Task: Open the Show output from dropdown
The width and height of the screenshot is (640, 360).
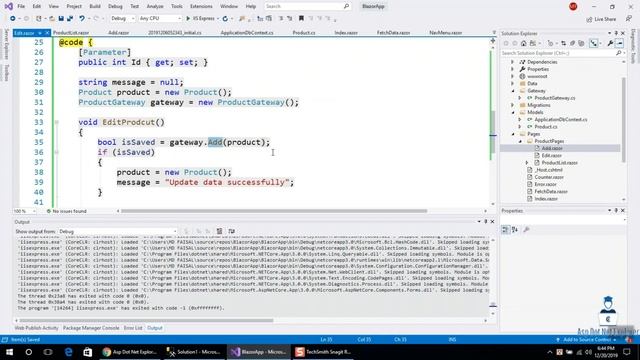Action: point(118,231)
